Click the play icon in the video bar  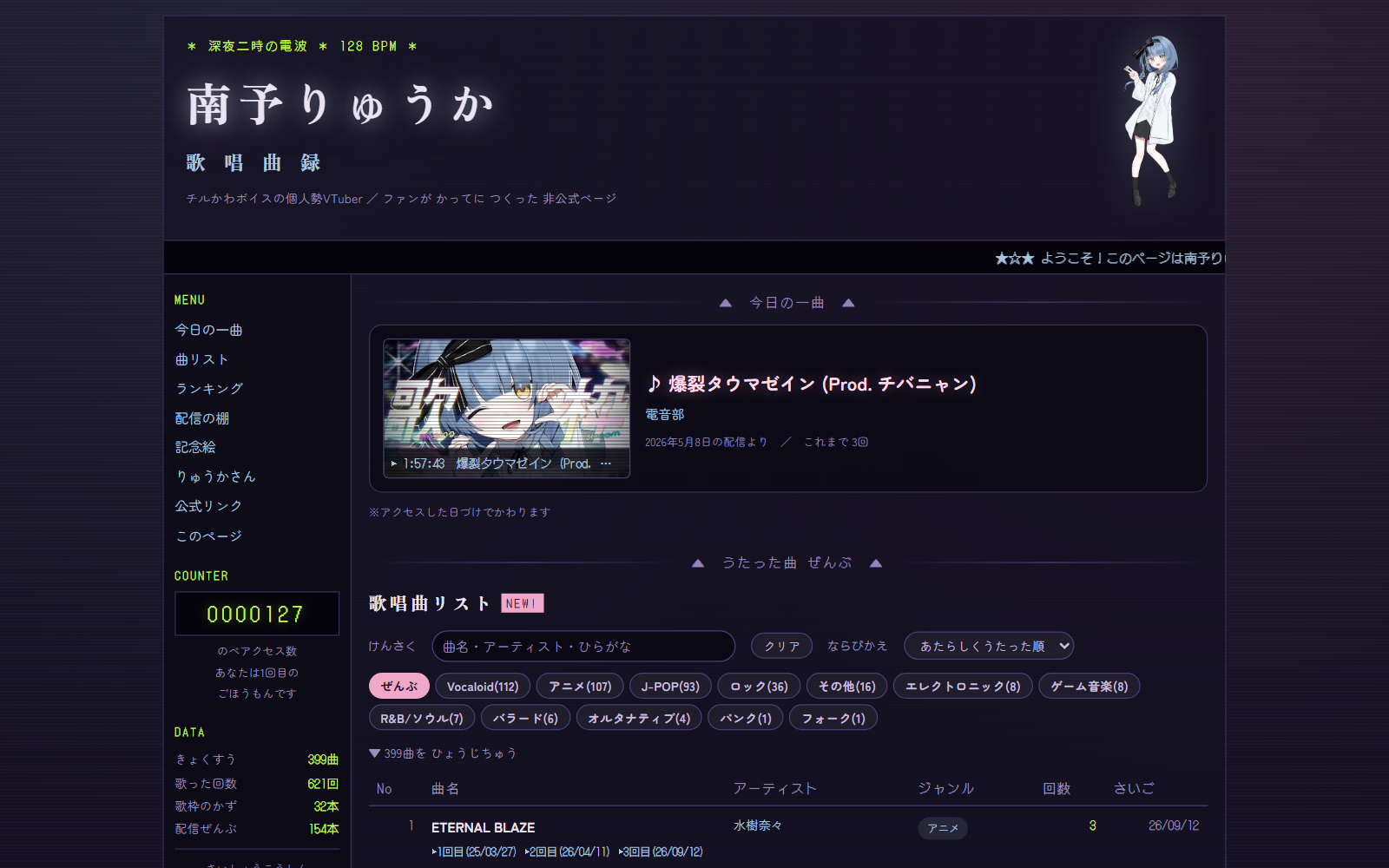pos(394,464)
